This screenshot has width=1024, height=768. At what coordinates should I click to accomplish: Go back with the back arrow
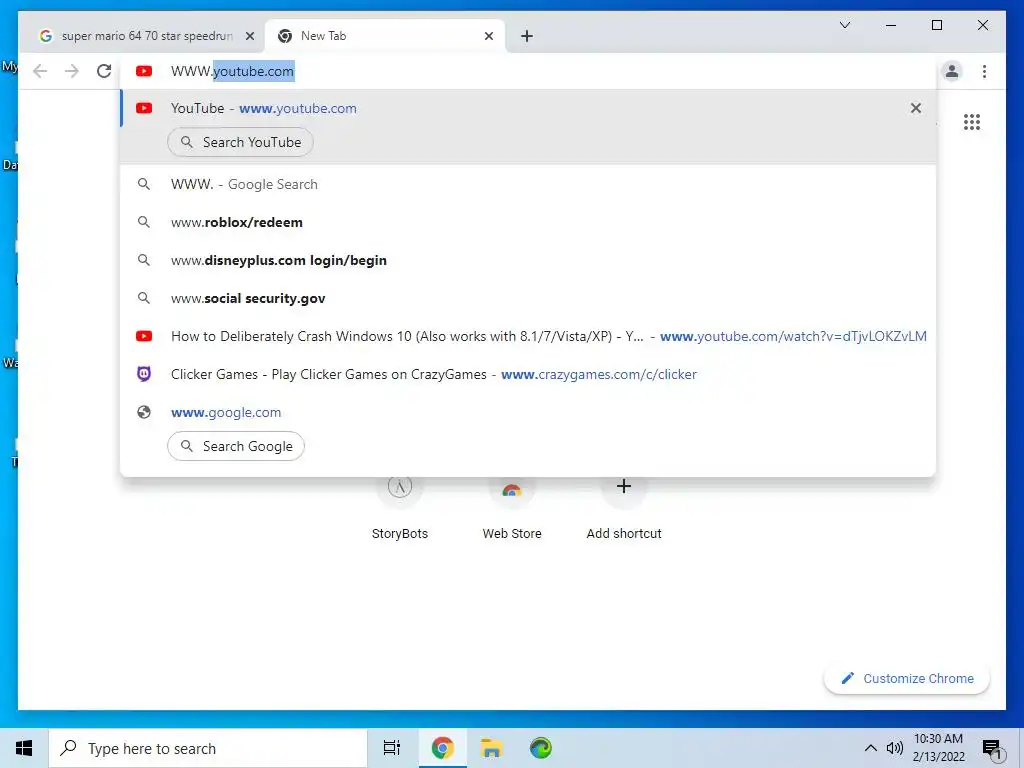coord(40,71)
